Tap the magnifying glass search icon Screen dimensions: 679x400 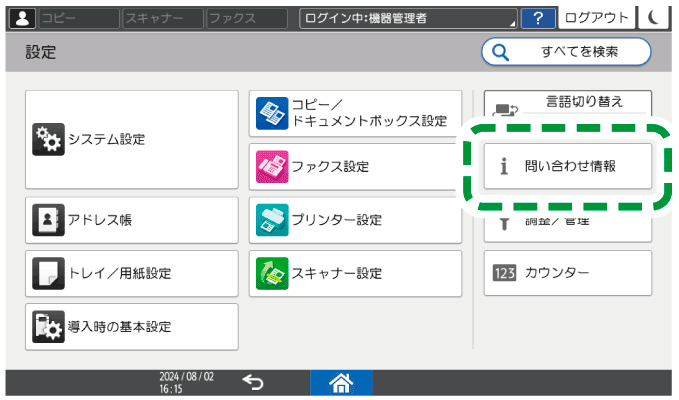500,52
